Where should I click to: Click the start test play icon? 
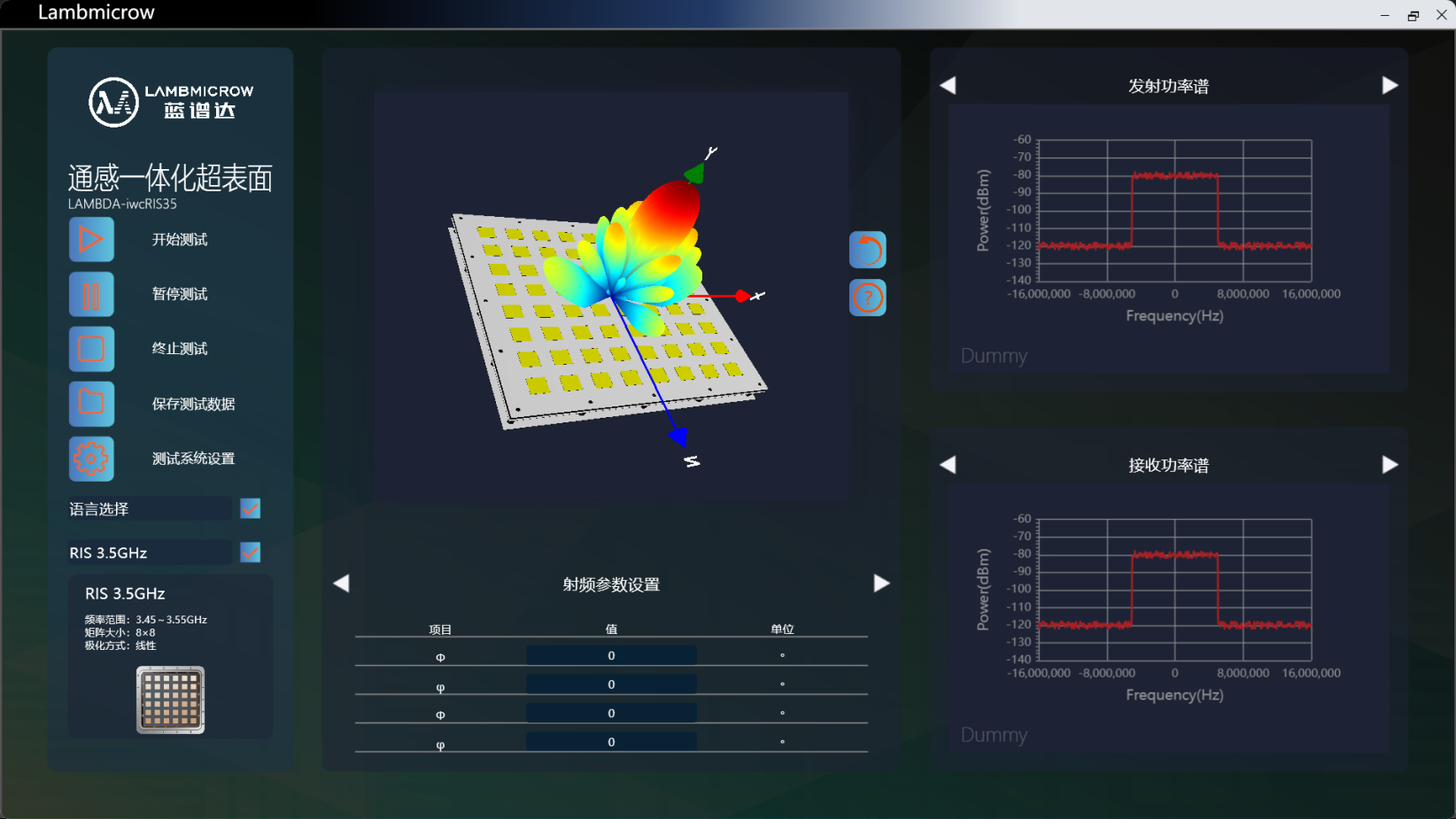click(x=91, y=240)
